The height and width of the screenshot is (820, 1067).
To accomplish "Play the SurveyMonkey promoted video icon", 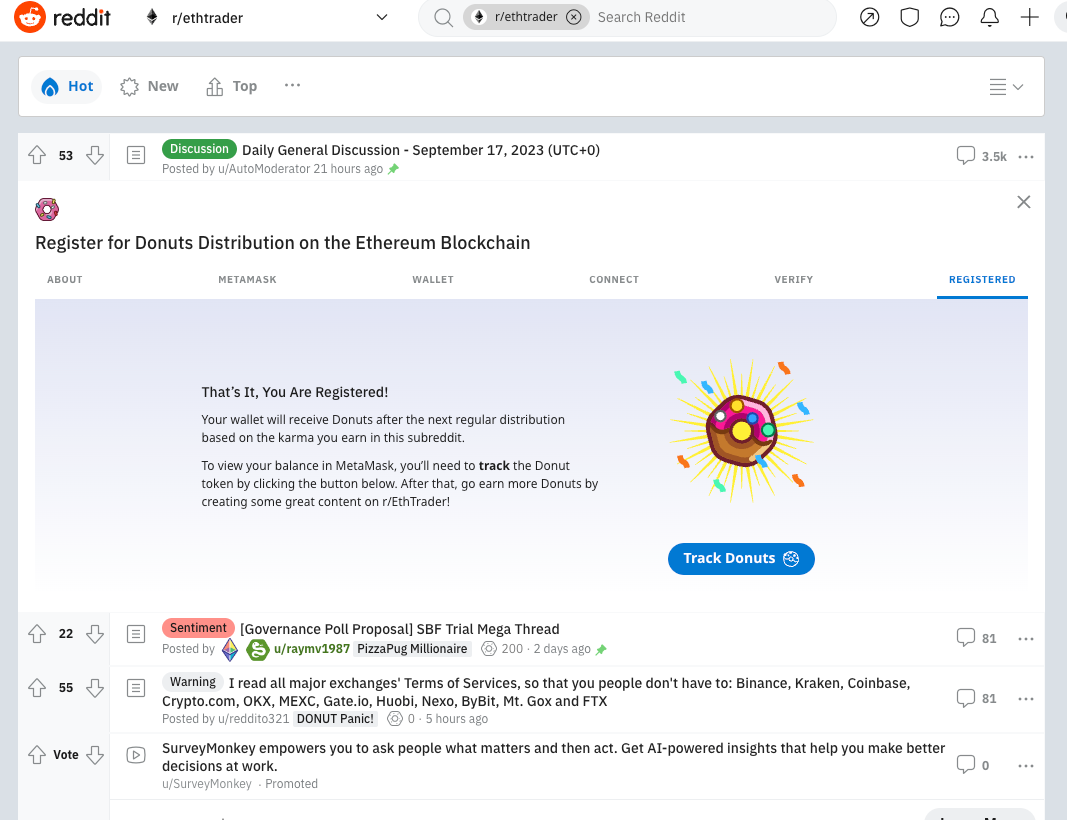I will 136,755.
